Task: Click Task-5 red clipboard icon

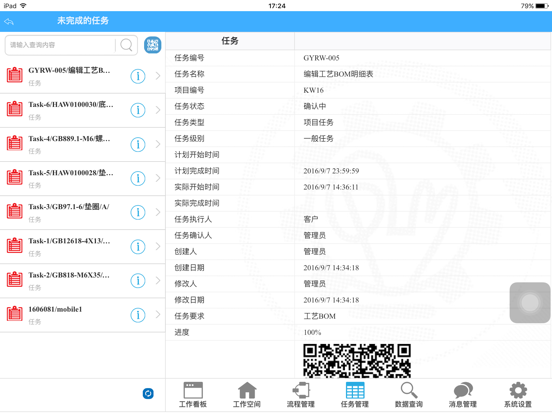Action: [14, 177]
